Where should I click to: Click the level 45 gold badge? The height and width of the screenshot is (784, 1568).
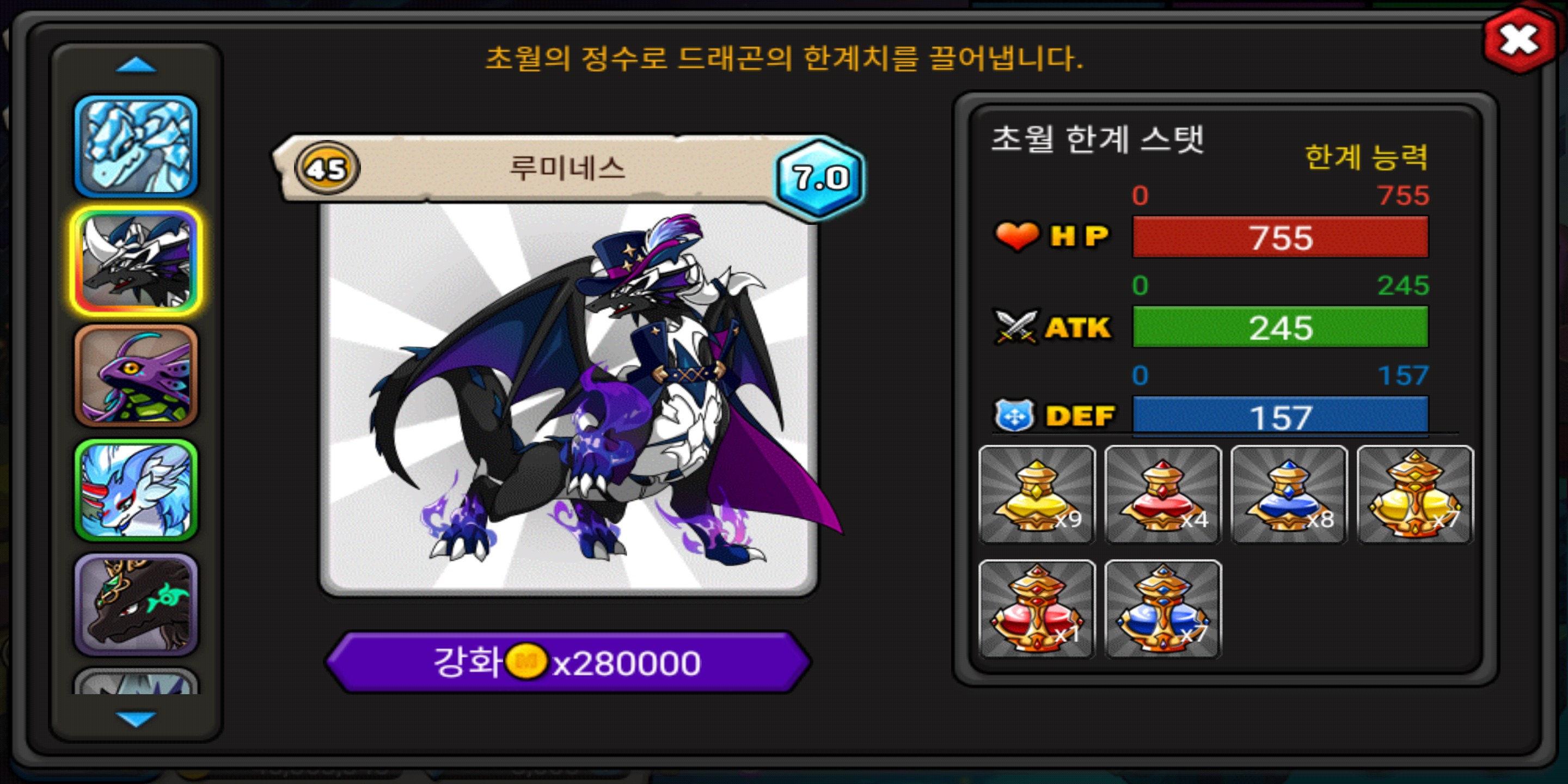point(327,168)
